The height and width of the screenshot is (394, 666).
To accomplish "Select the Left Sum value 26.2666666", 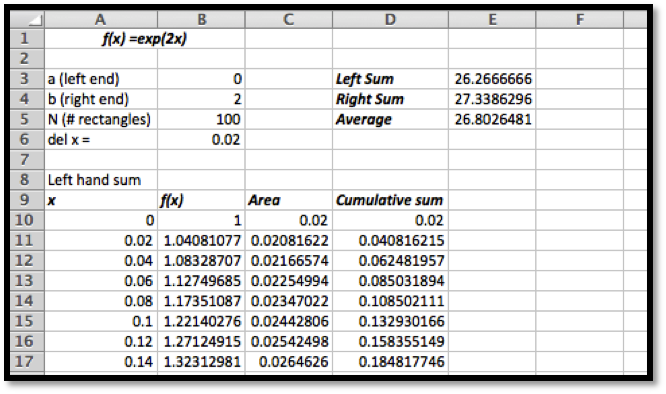I will (492, 79).
